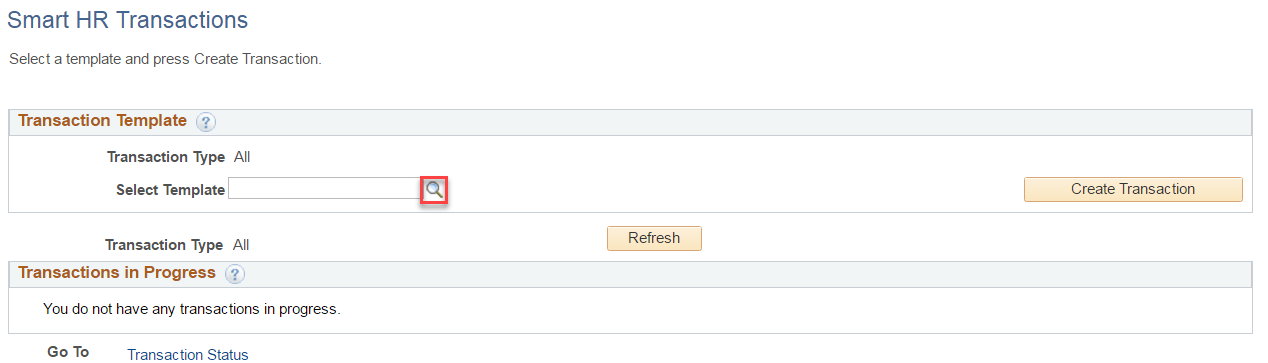
Task: Click the Smart HR Transactions page title
Action: (x=128, y=20)
